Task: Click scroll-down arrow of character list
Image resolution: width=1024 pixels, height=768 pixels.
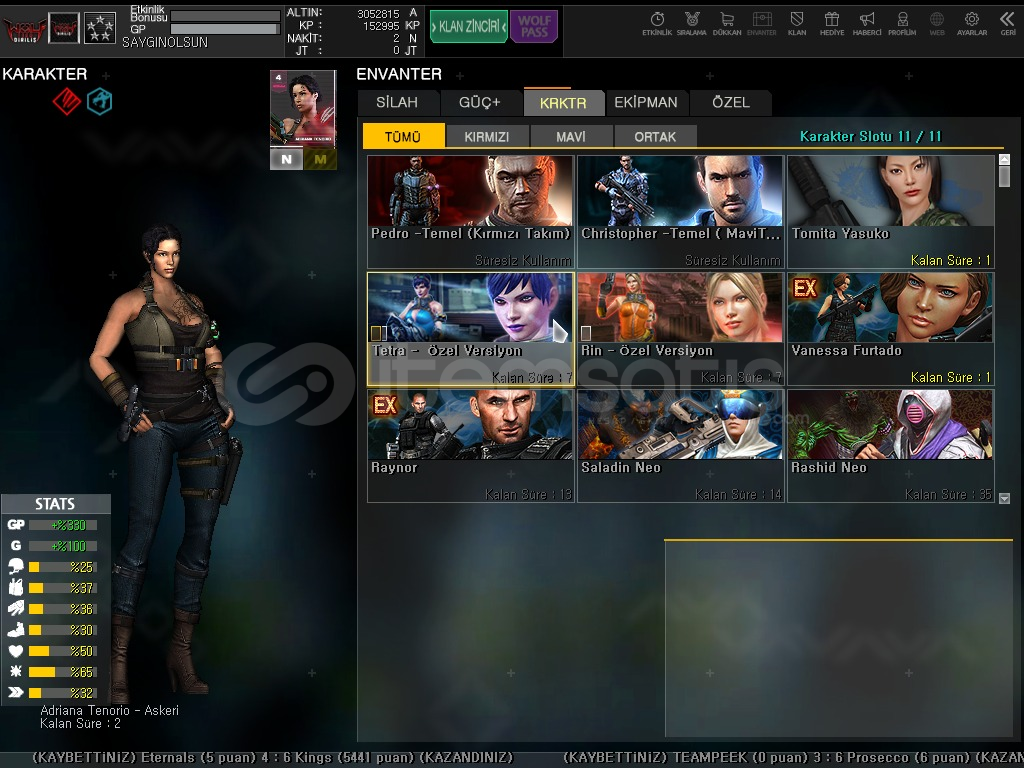Action: pyautogui.click(x=1004, y=498)
